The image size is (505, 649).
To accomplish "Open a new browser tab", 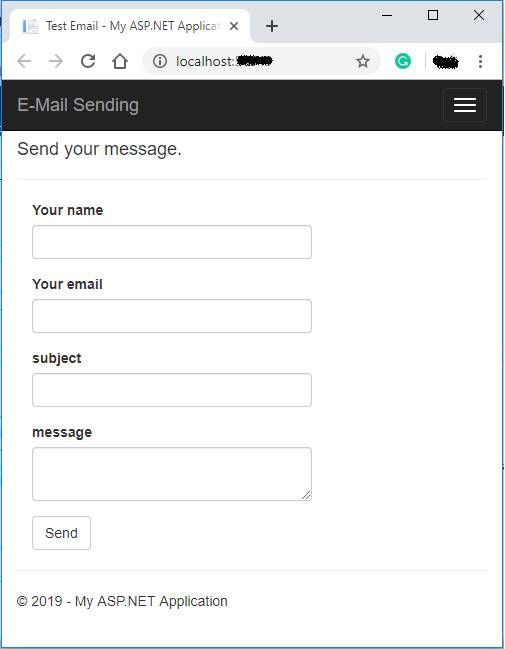I will (272, 26).
